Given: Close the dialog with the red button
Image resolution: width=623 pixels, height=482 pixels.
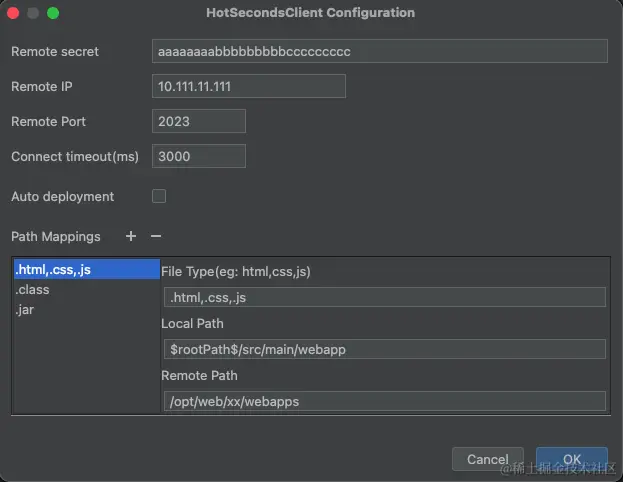Looking at the screenshot, I should click(x=13, y=14).
